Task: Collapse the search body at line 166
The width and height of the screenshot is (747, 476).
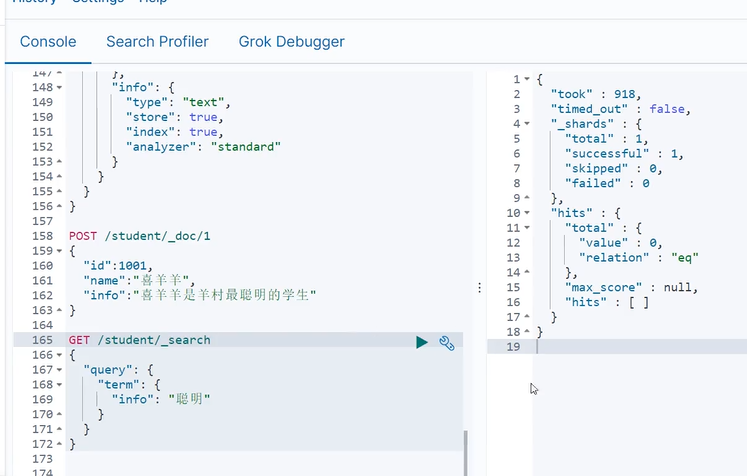Action: click(60, 355)
